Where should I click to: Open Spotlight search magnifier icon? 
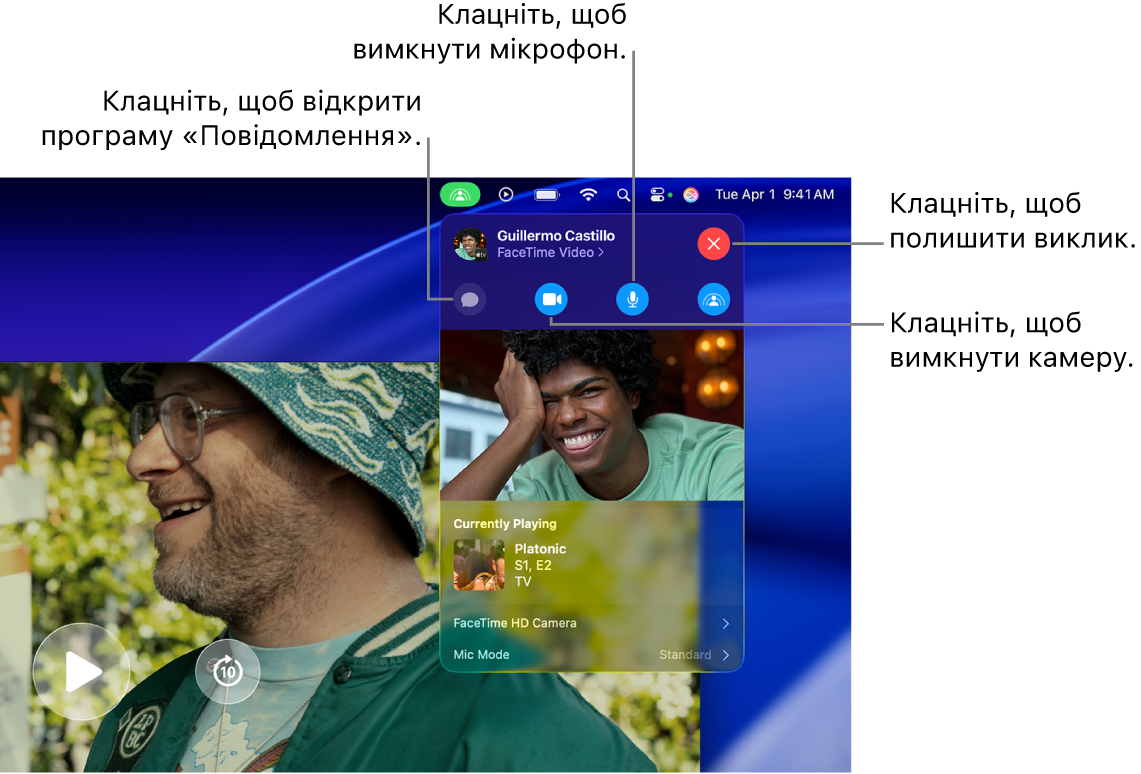click(624, 195)
